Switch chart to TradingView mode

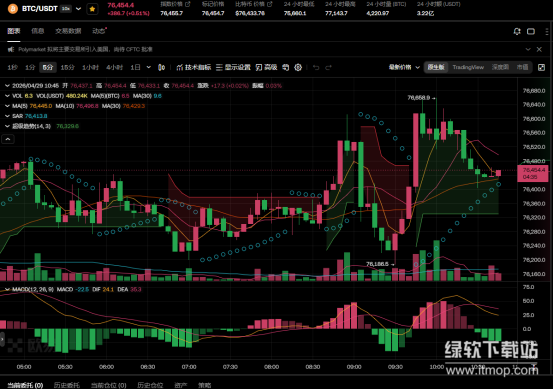[x=468, y=67]
